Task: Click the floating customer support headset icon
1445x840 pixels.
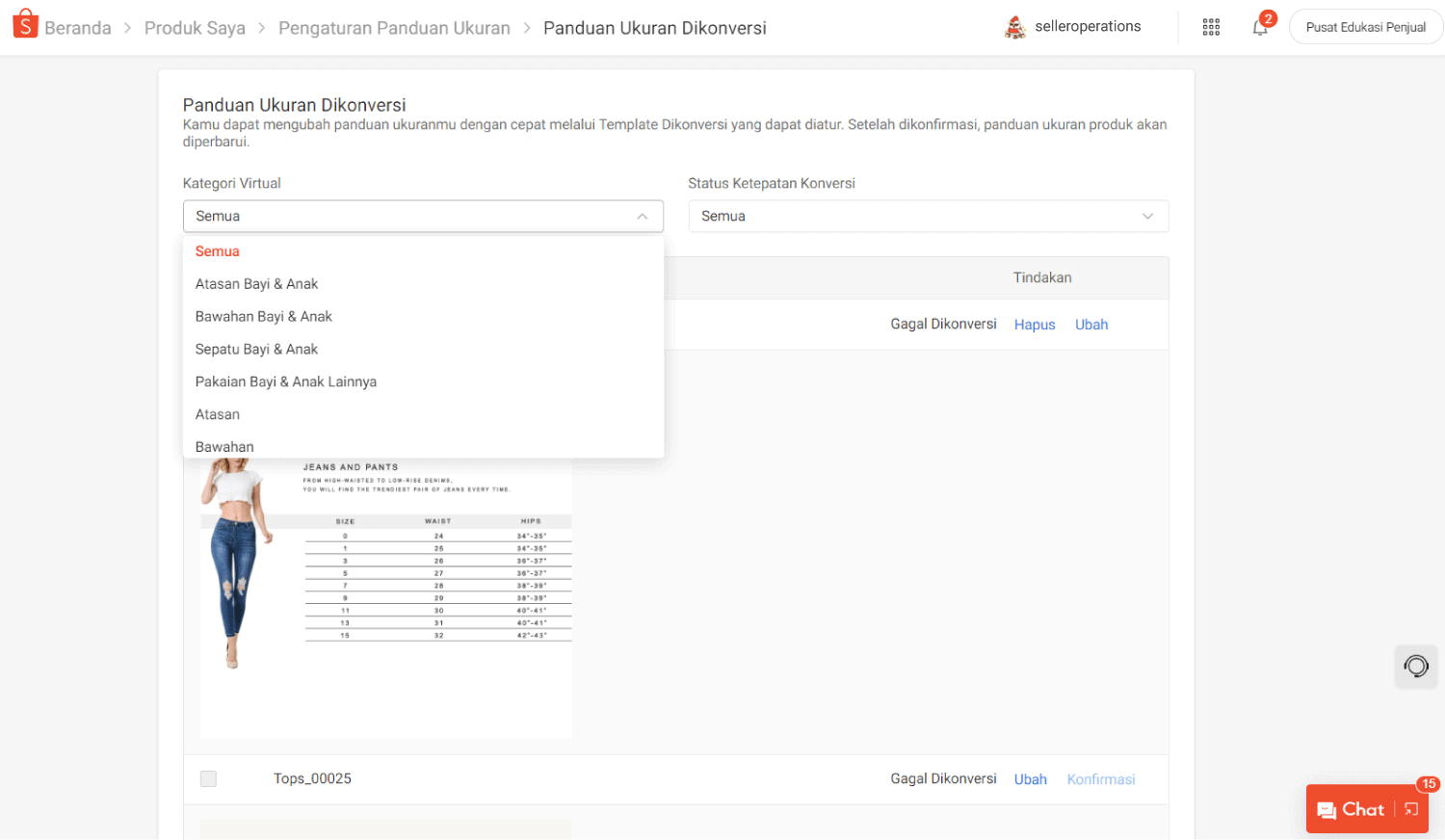Action: pos(1415,666)
